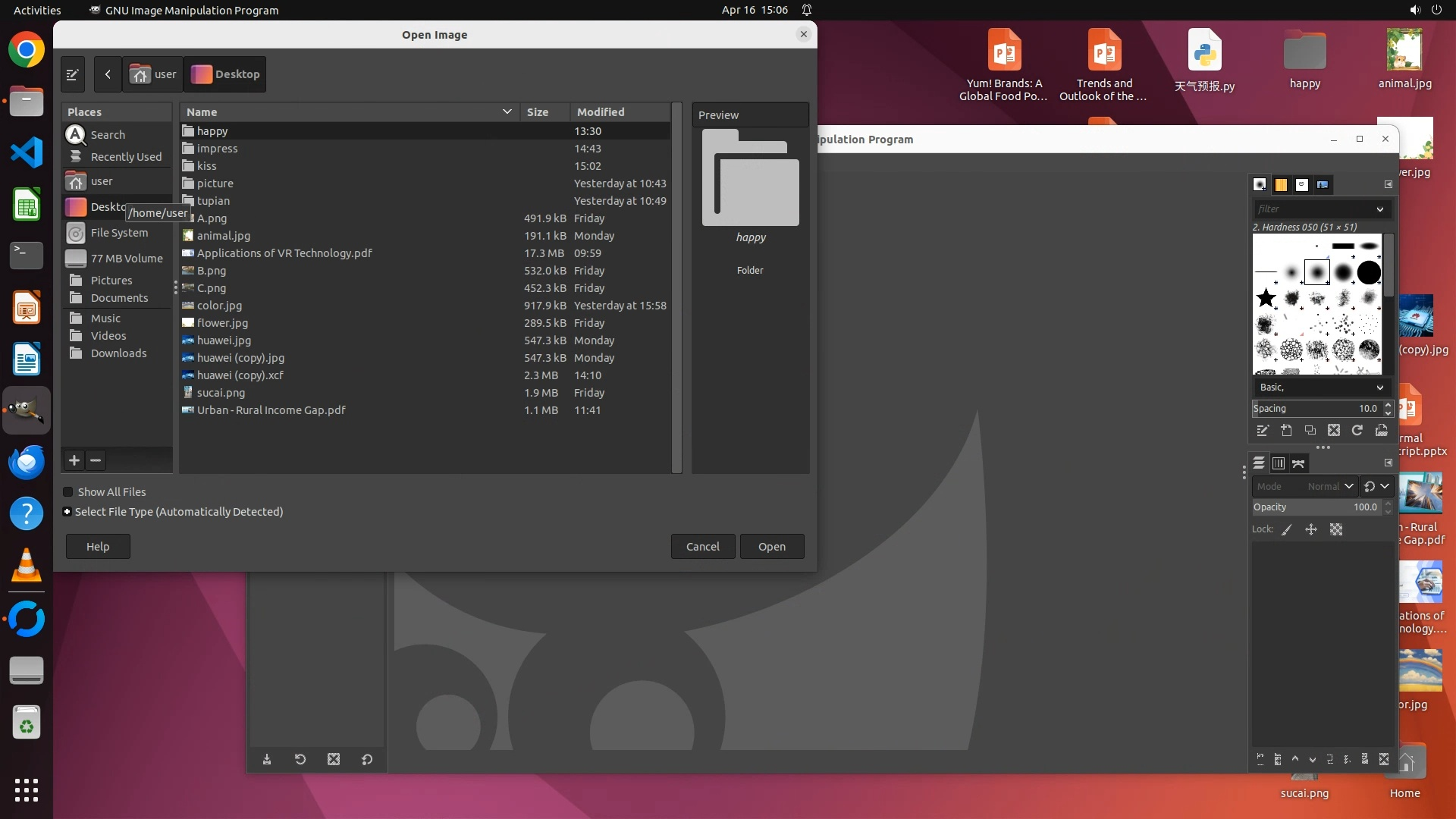
Task: Click the lock pixels paintbrush icon
Action: pyautogui.click(x=1287, y=530)
